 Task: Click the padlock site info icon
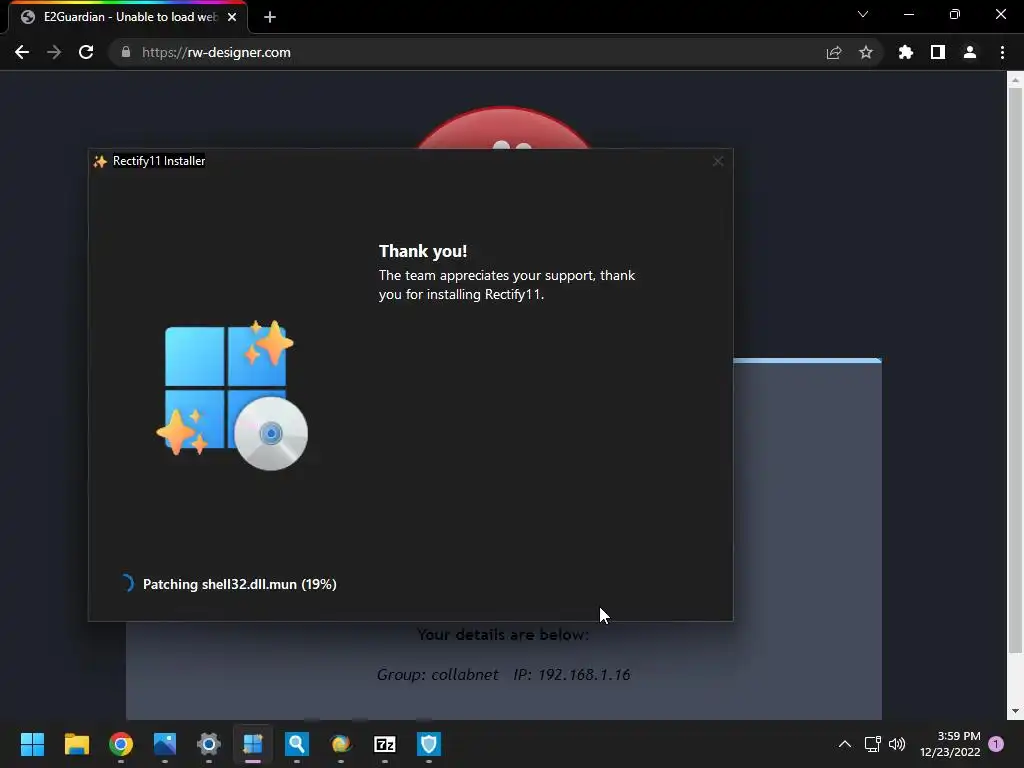(126, 52)
